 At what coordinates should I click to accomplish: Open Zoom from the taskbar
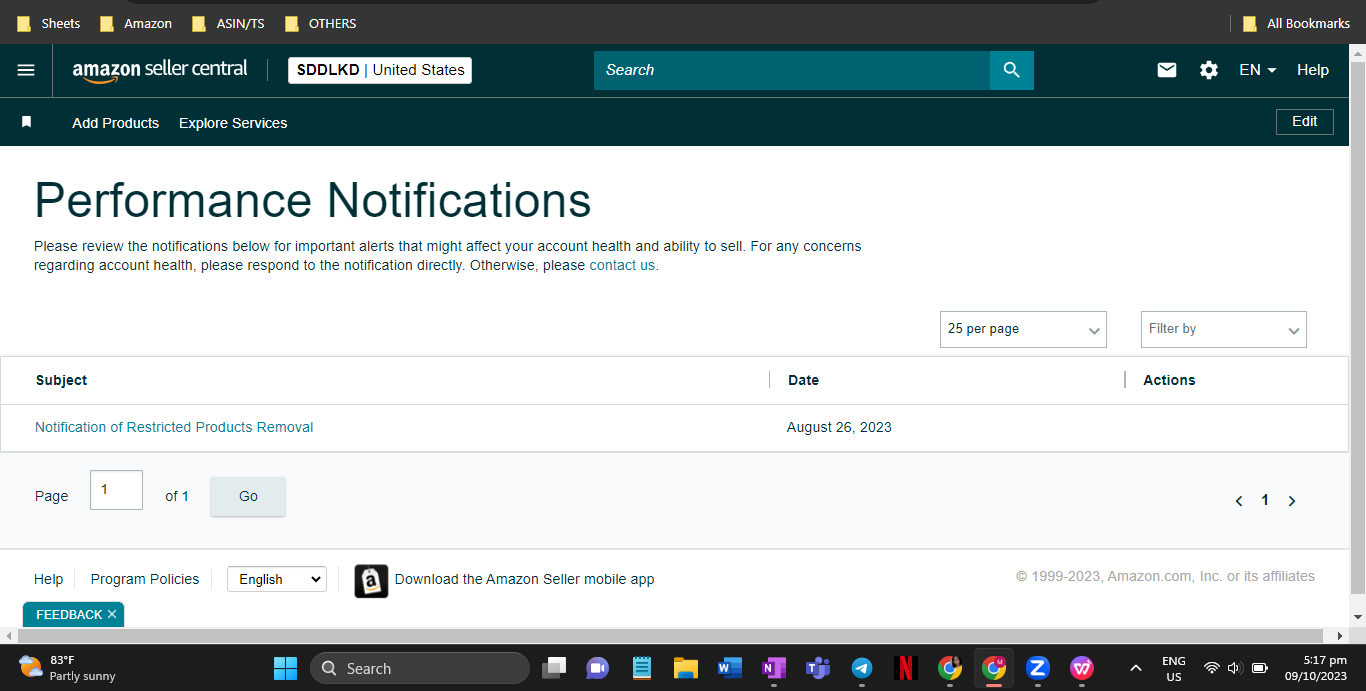click(1037, 668)
